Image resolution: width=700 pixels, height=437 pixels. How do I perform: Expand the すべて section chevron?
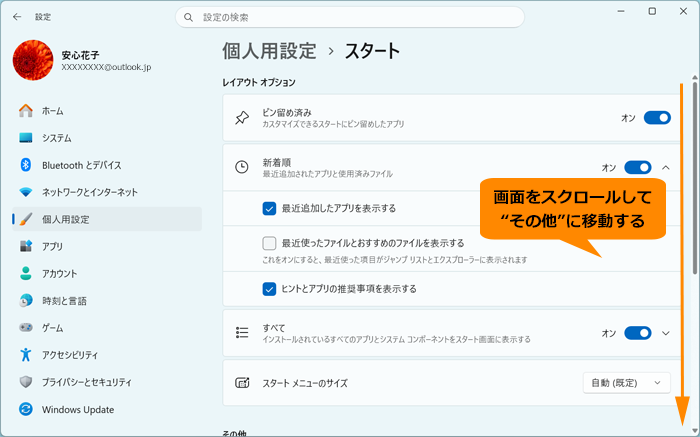click(x=666, y=333)
